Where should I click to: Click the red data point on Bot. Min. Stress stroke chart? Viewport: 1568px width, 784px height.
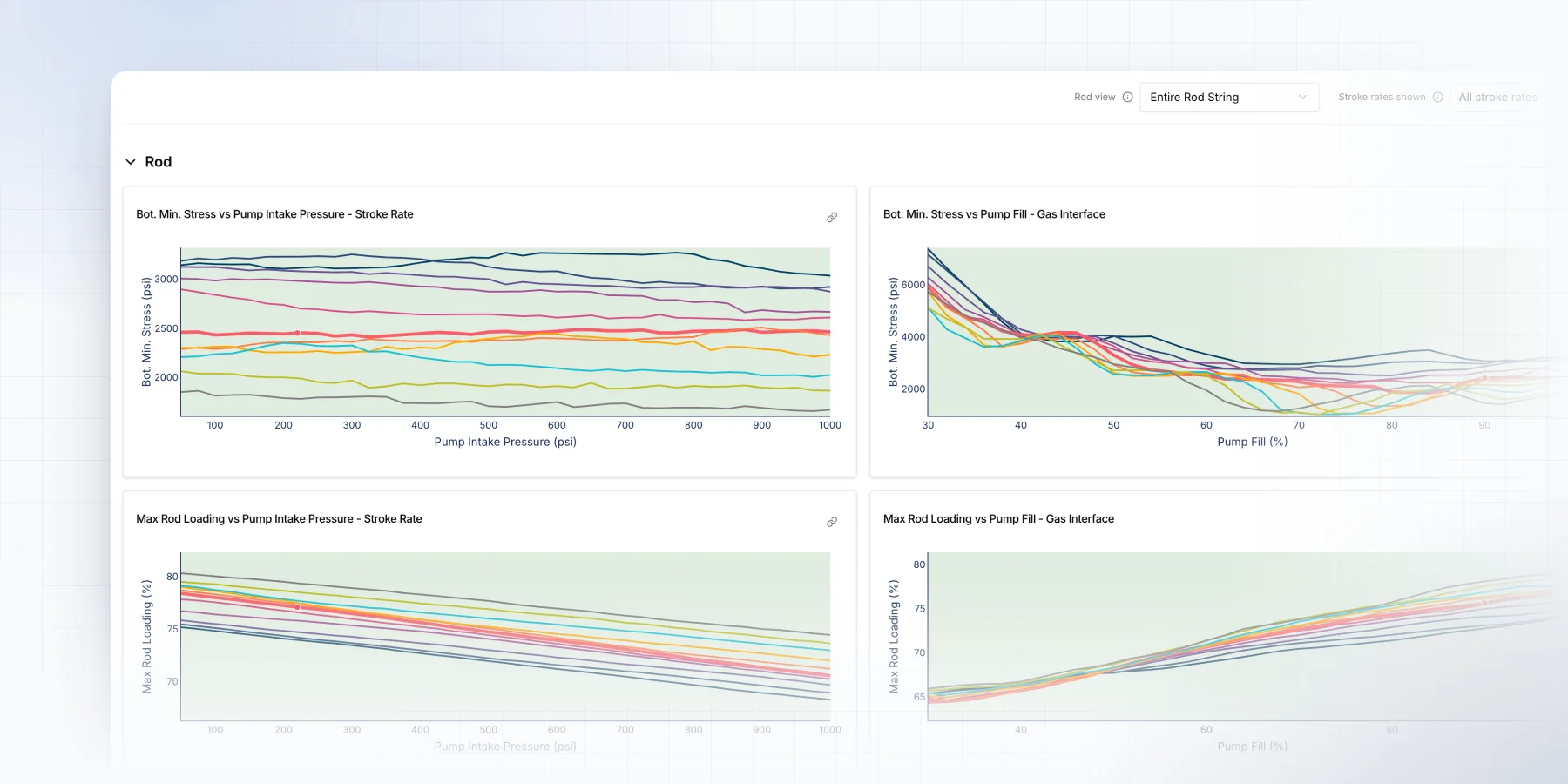(x=297, y=333)
